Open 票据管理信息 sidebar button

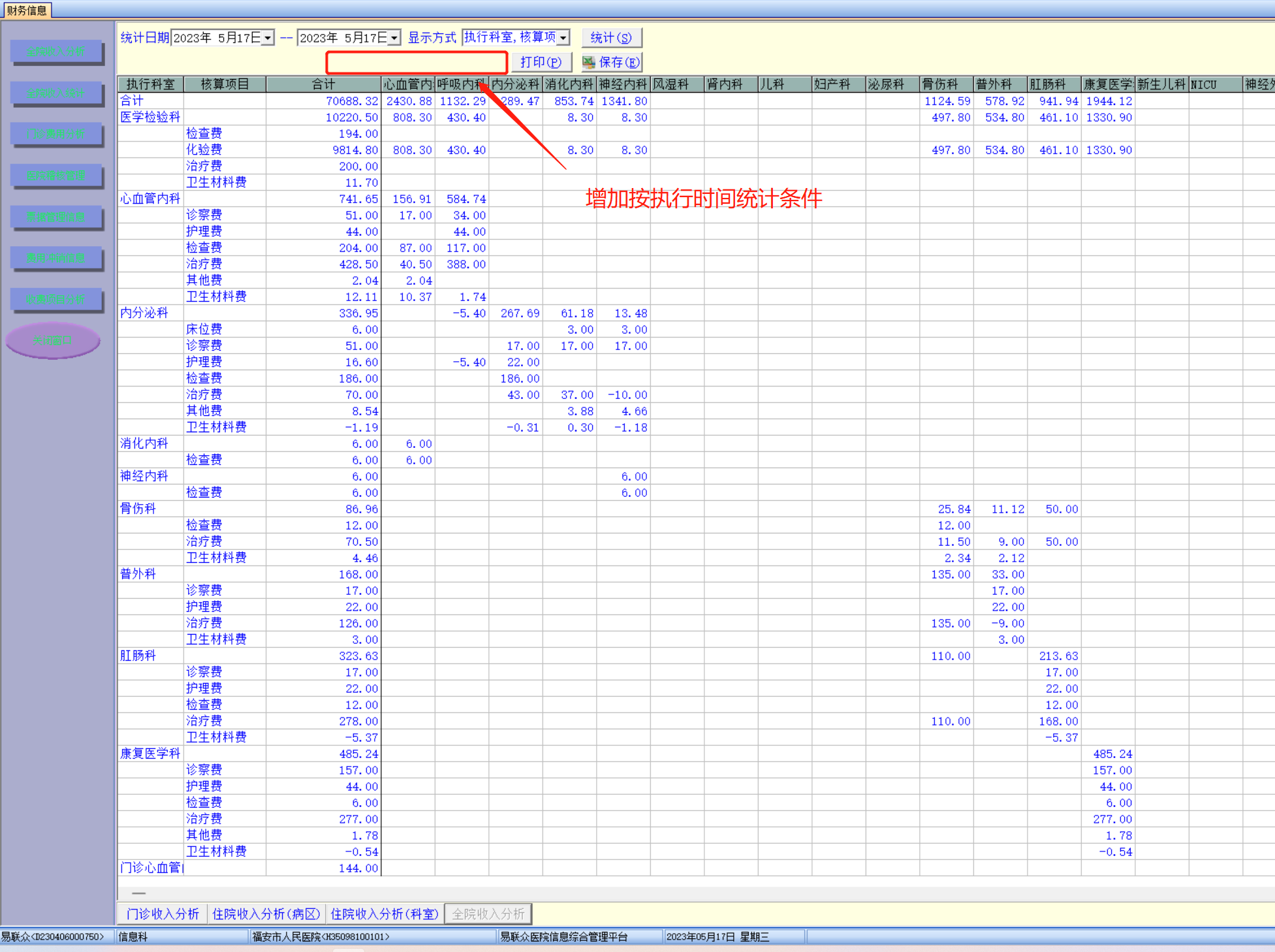point(56,217)
